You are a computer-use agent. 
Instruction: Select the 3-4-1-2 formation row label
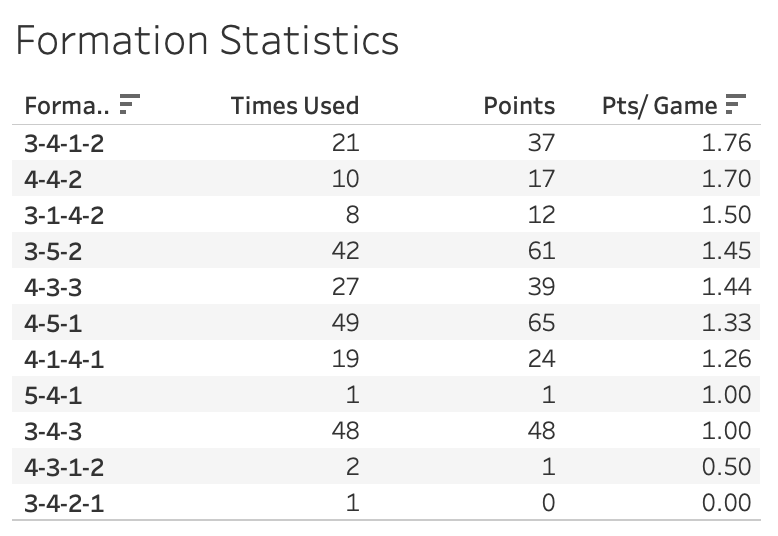[64, 143]
